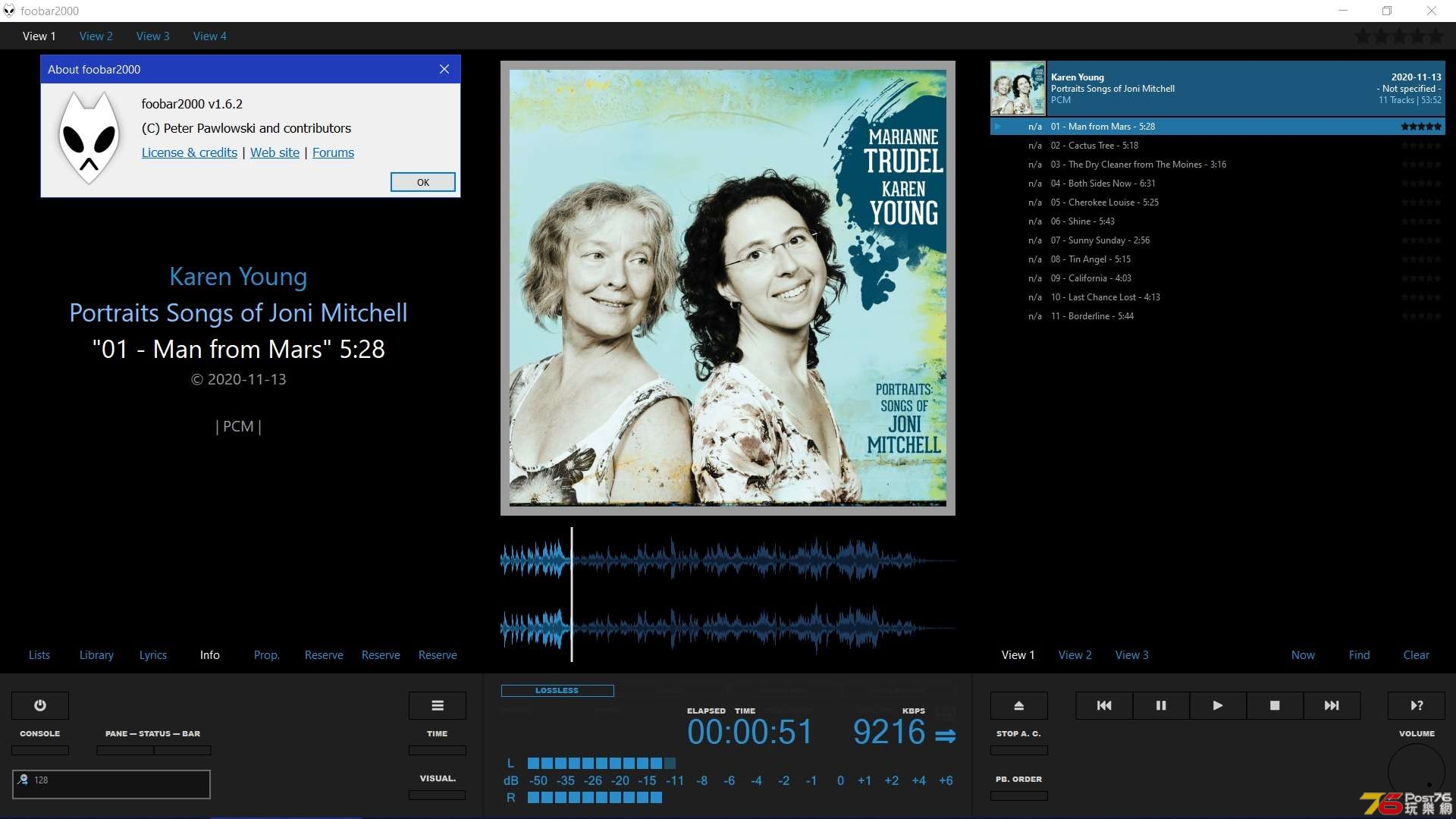Select track 02 - Cactus Tree
This screenshot has width=1456, height=819.
1218,146
